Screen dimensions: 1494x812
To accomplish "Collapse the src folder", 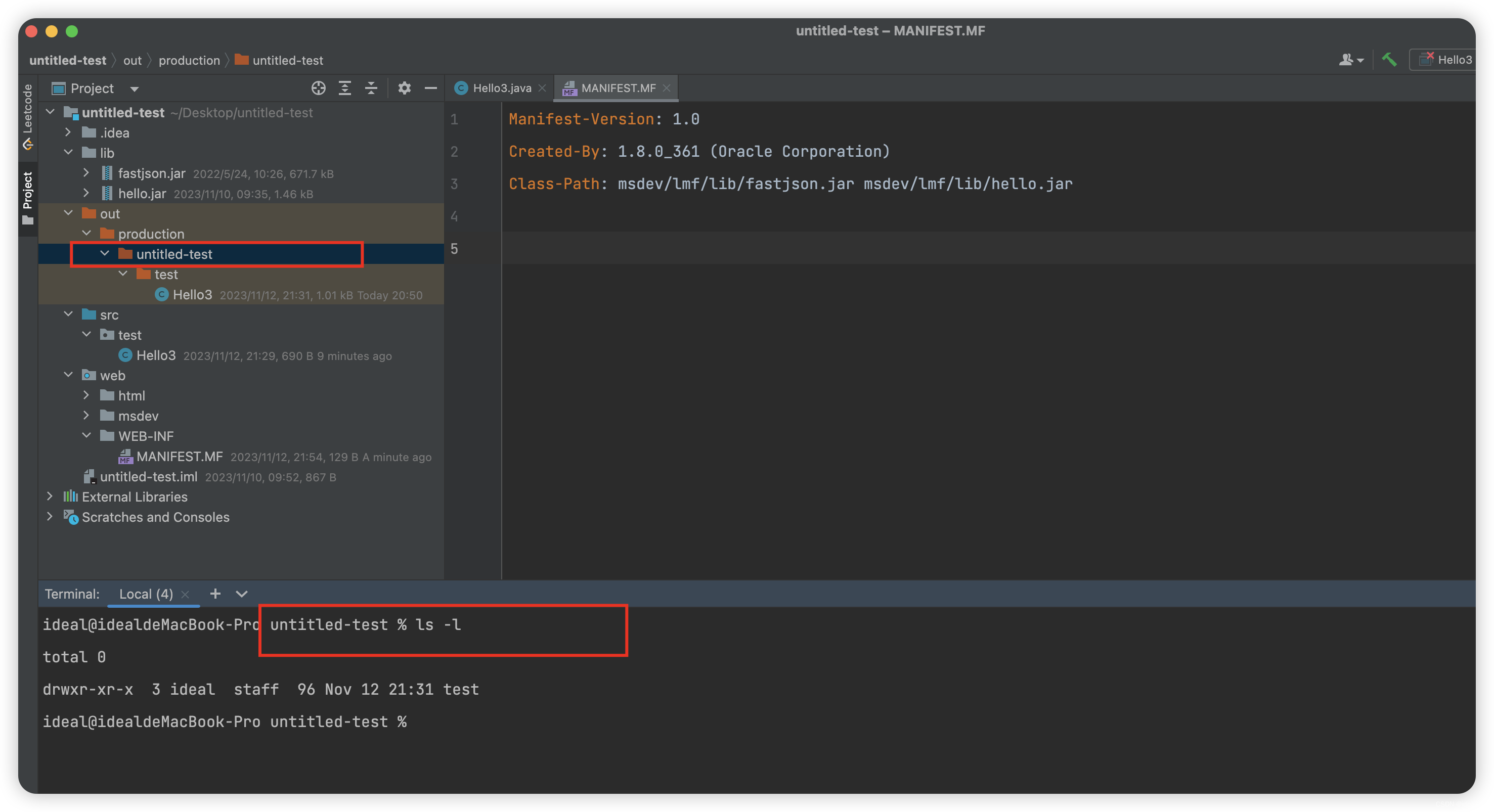I will click(x=68, y=314).
